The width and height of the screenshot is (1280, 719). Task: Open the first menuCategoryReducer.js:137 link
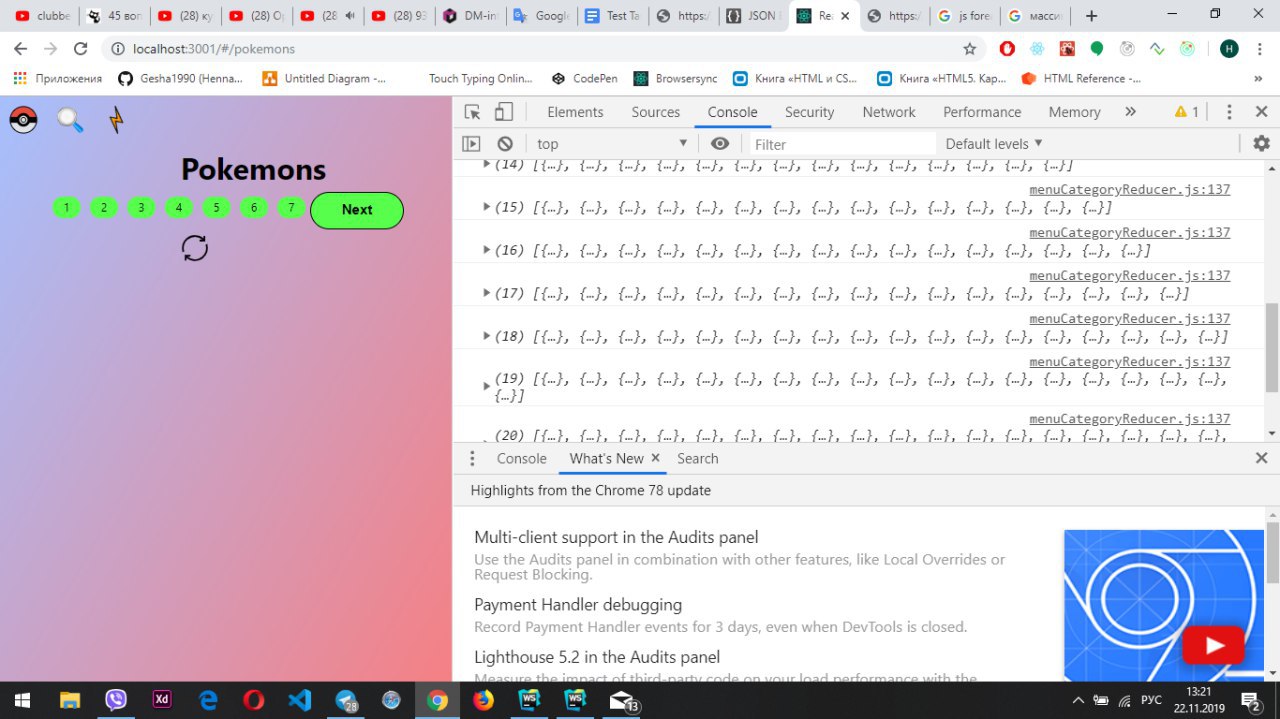(1130, 189)
